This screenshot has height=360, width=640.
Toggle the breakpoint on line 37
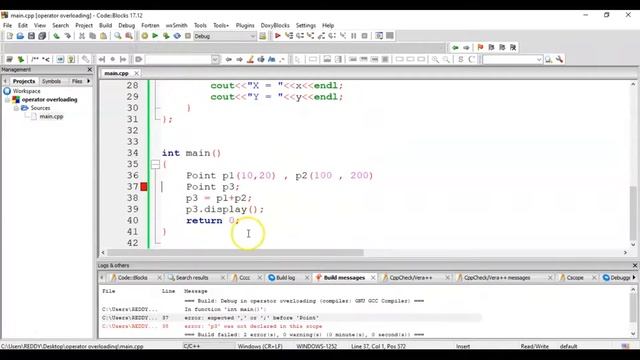(144, 187)
